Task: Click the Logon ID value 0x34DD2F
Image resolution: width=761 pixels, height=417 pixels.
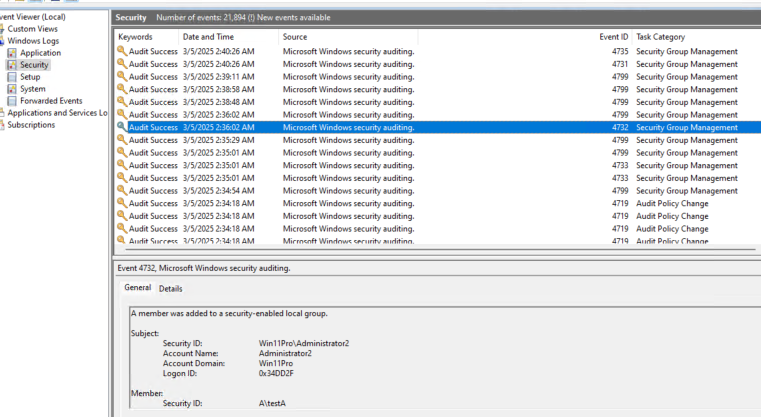Action: pos(276,373)
